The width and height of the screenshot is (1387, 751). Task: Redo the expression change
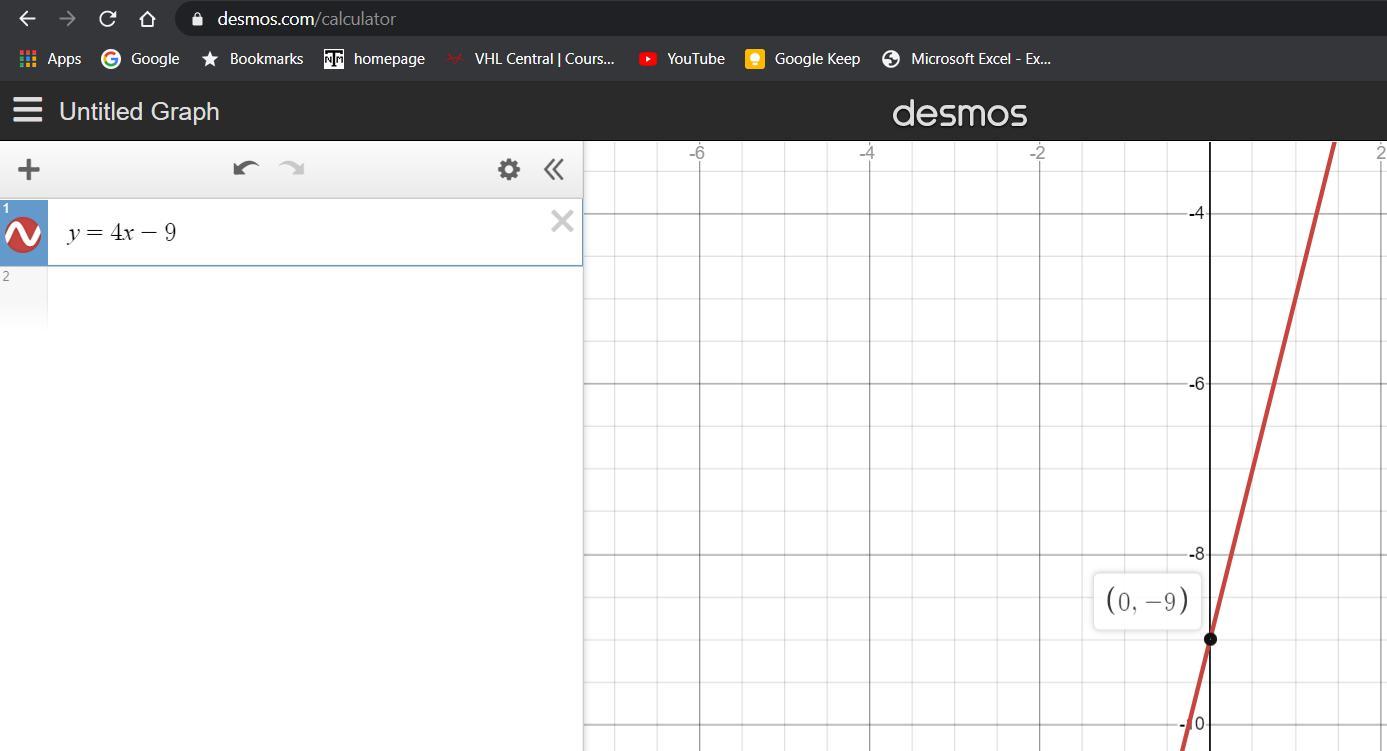[x=292, y=168]
